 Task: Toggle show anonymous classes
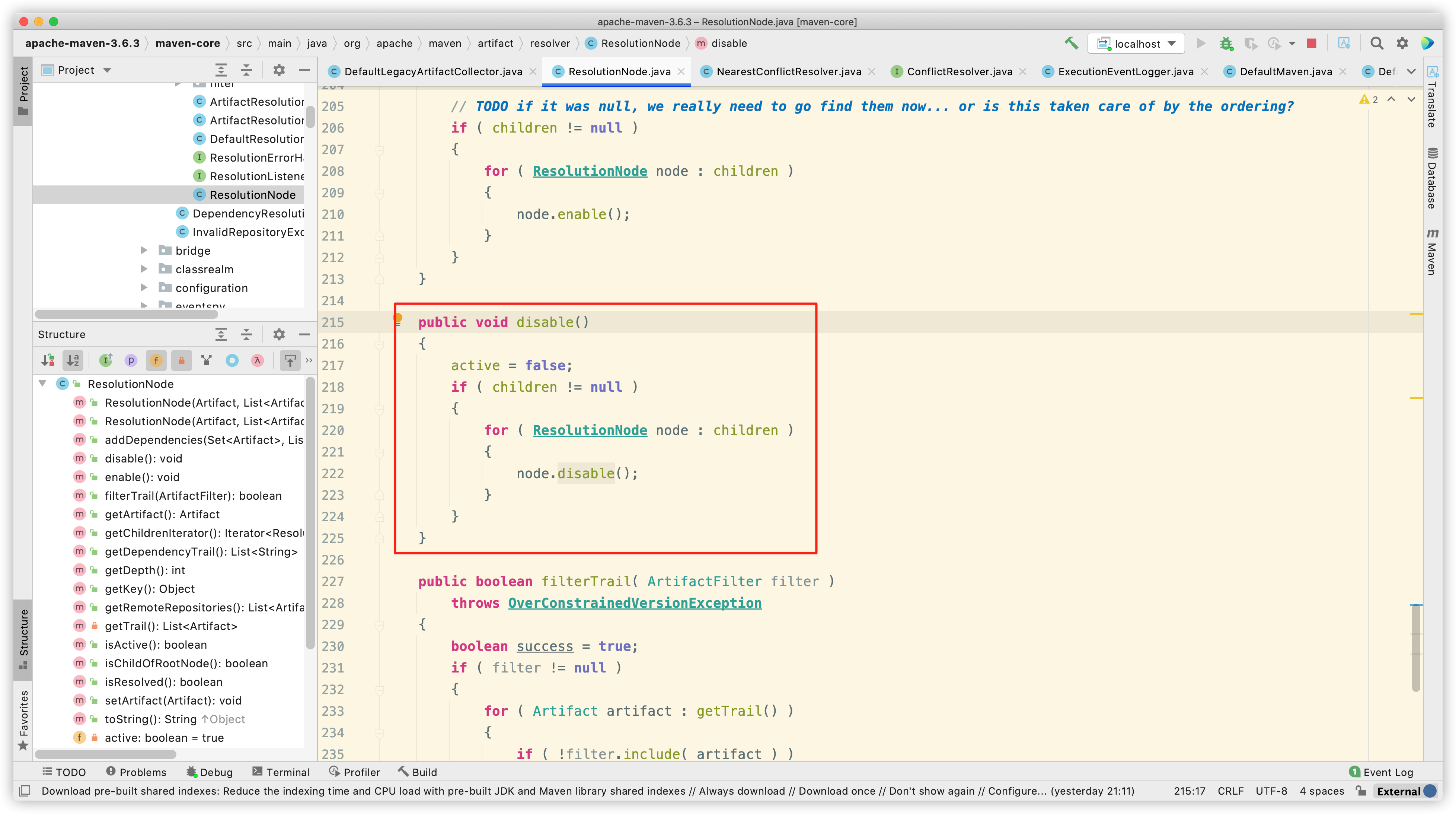232,360
